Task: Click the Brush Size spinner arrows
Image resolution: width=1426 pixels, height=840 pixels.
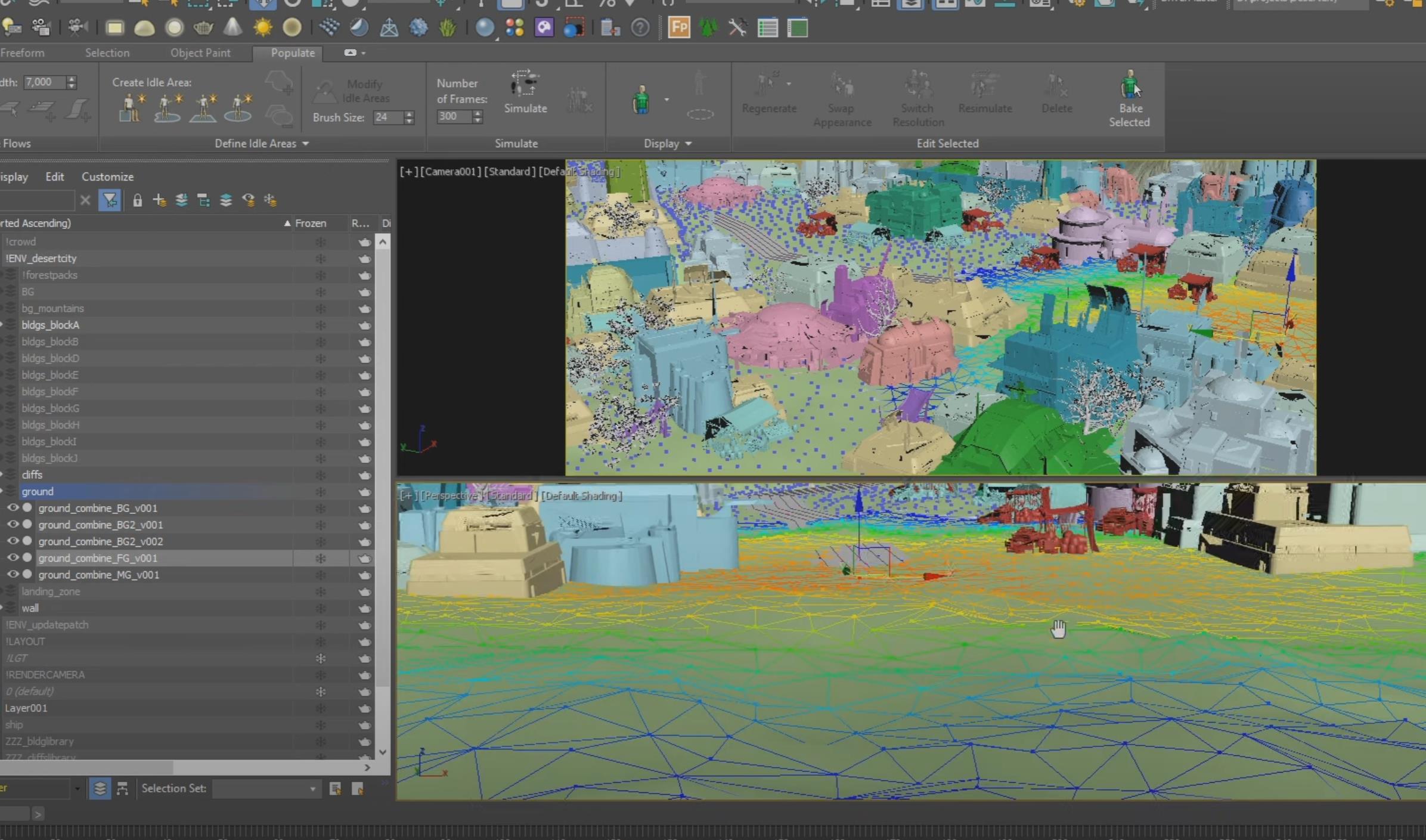Action: pos(409,117)
